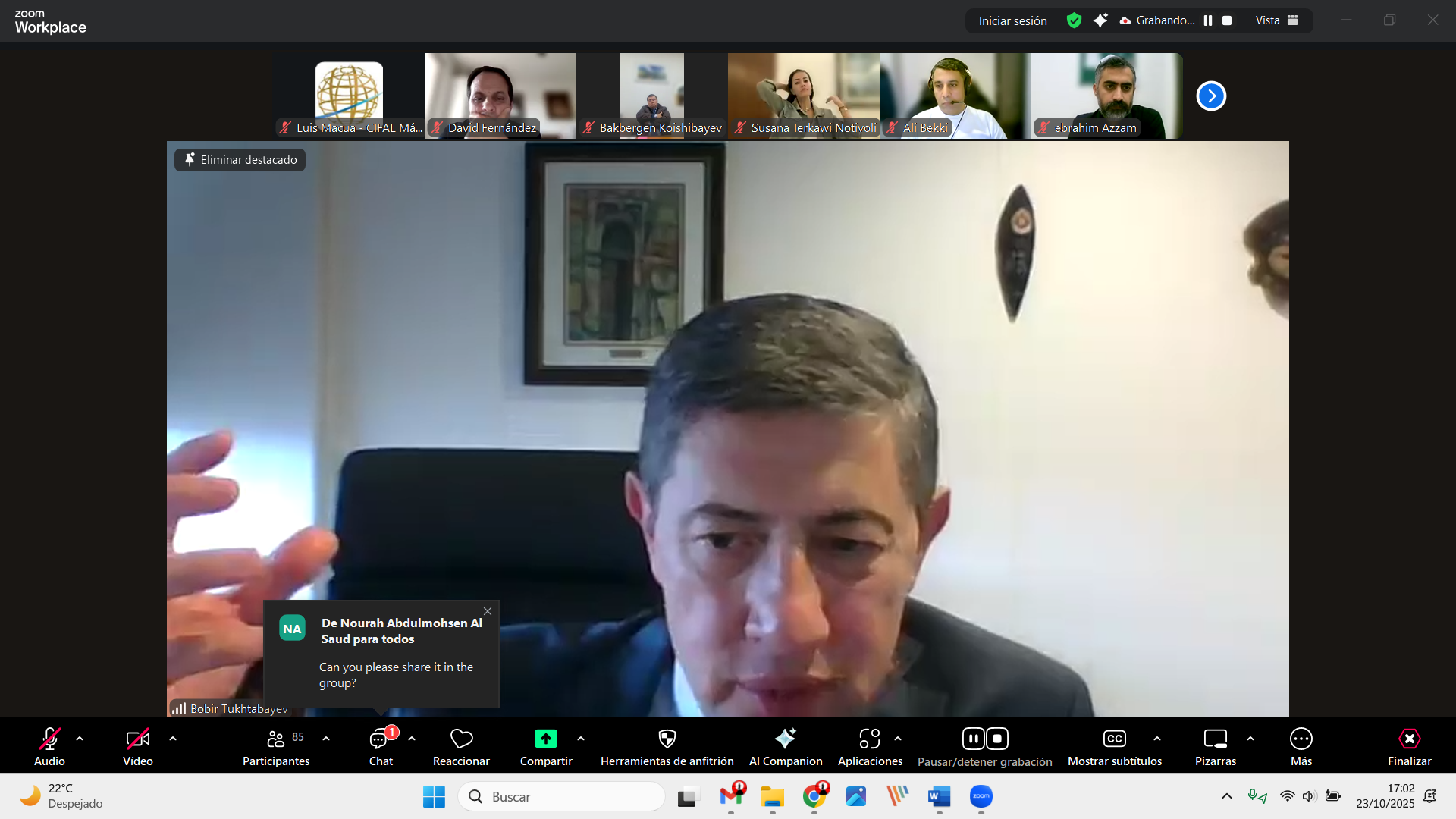Open Herramientas de anfitrión shield icon
The image size is (1456, 819).
point(667,739)
